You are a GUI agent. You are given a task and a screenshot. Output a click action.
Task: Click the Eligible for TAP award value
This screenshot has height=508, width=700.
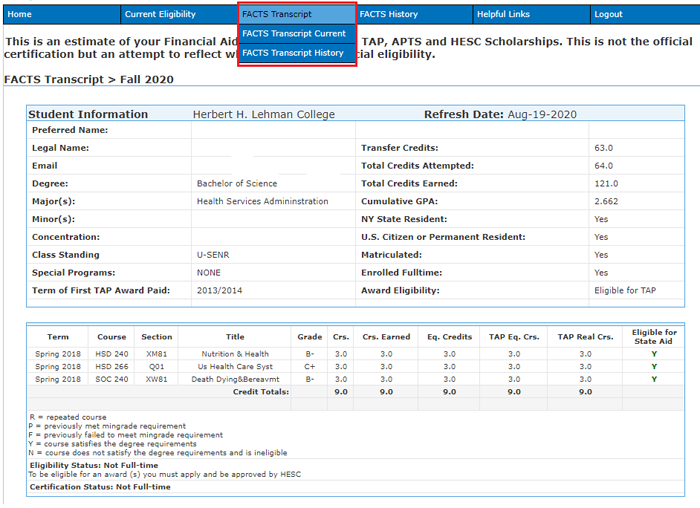[x=625, y=290]
